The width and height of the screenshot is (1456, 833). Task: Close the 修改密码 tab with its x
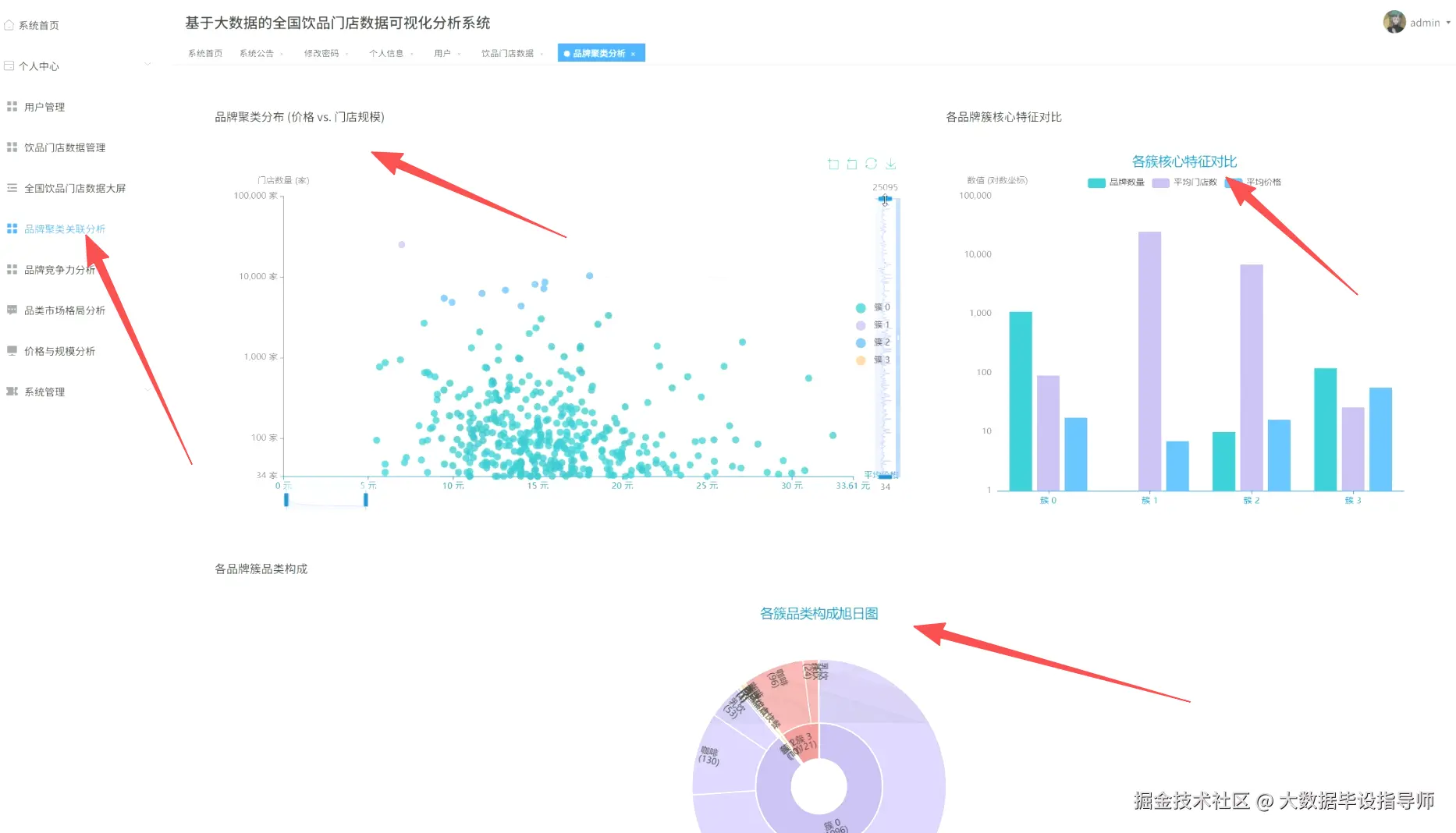(x=347, y=54)
